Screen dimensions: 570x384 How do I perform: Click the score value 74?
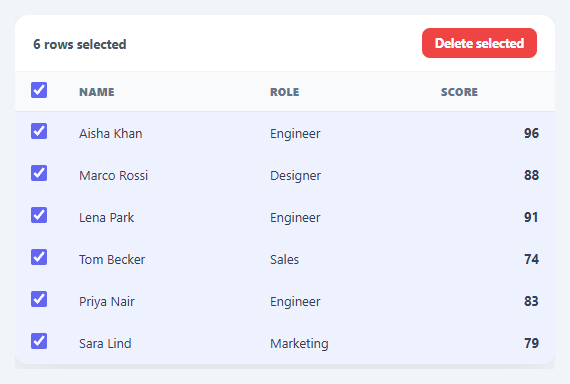click(x=531, y=259)
